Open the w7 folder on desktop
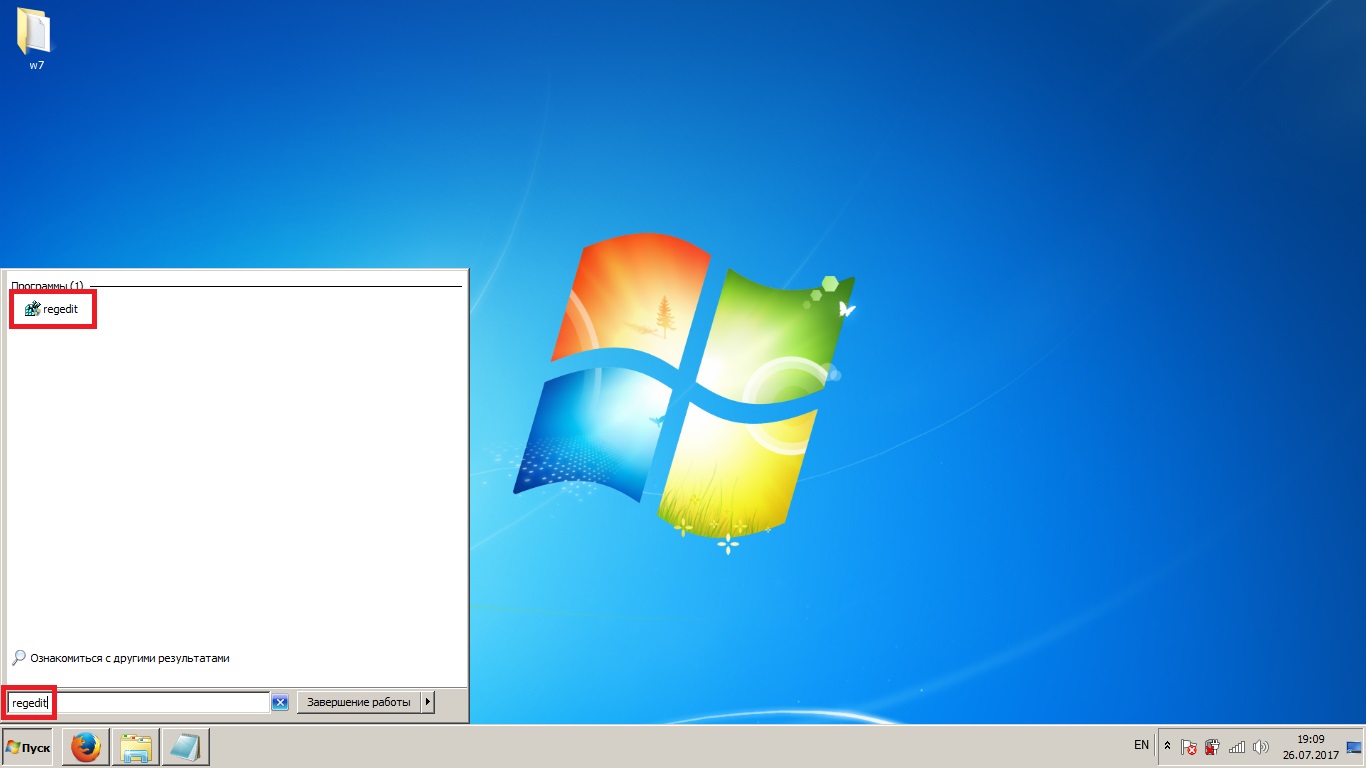The image size is (1366, 768). (36, 39)
